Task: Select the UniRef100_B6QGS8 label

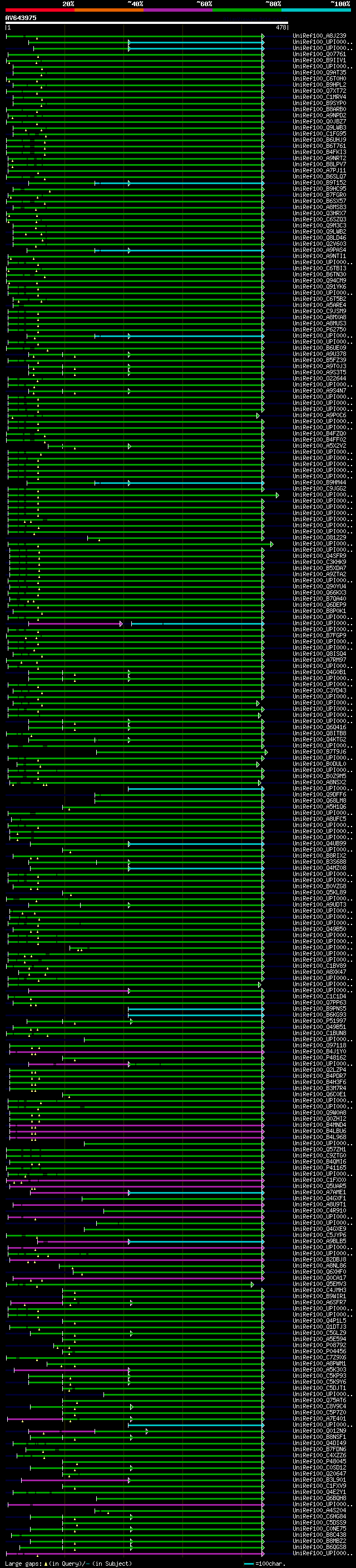Action: click(x=319, y=1547)
